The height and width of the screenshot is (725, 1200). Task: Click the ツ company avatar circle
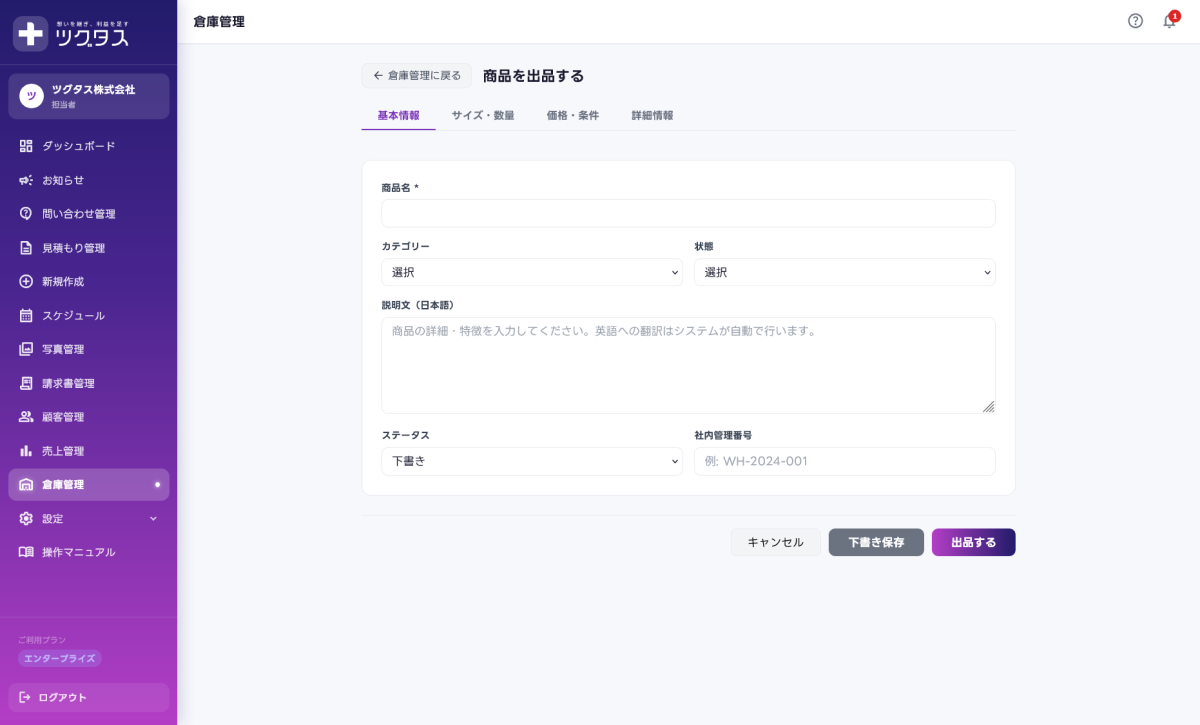tap(31, 96)
